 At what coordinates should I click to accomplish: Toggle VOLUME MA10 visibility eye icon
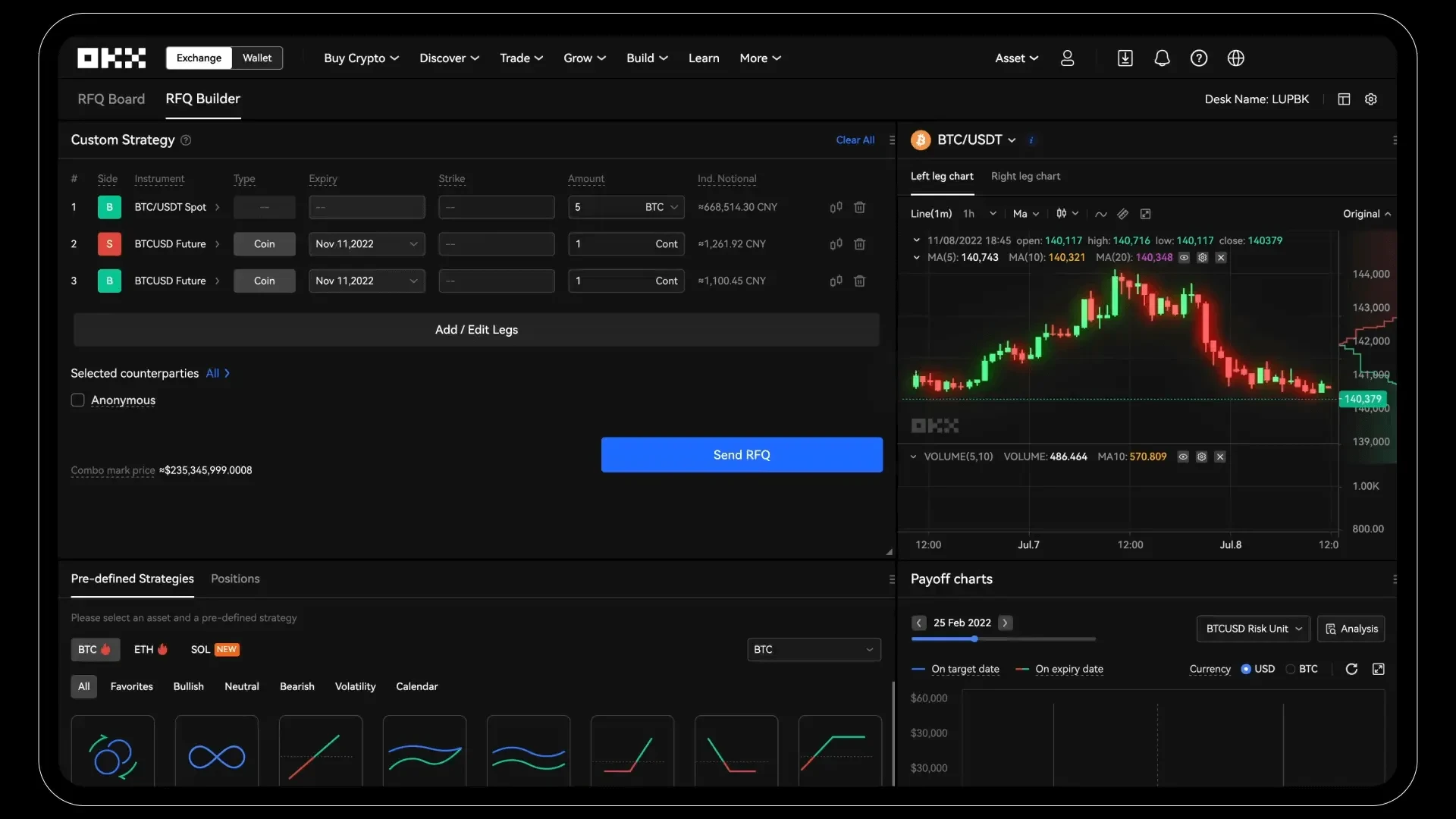pyautogui.click(x=1184, y=457)
